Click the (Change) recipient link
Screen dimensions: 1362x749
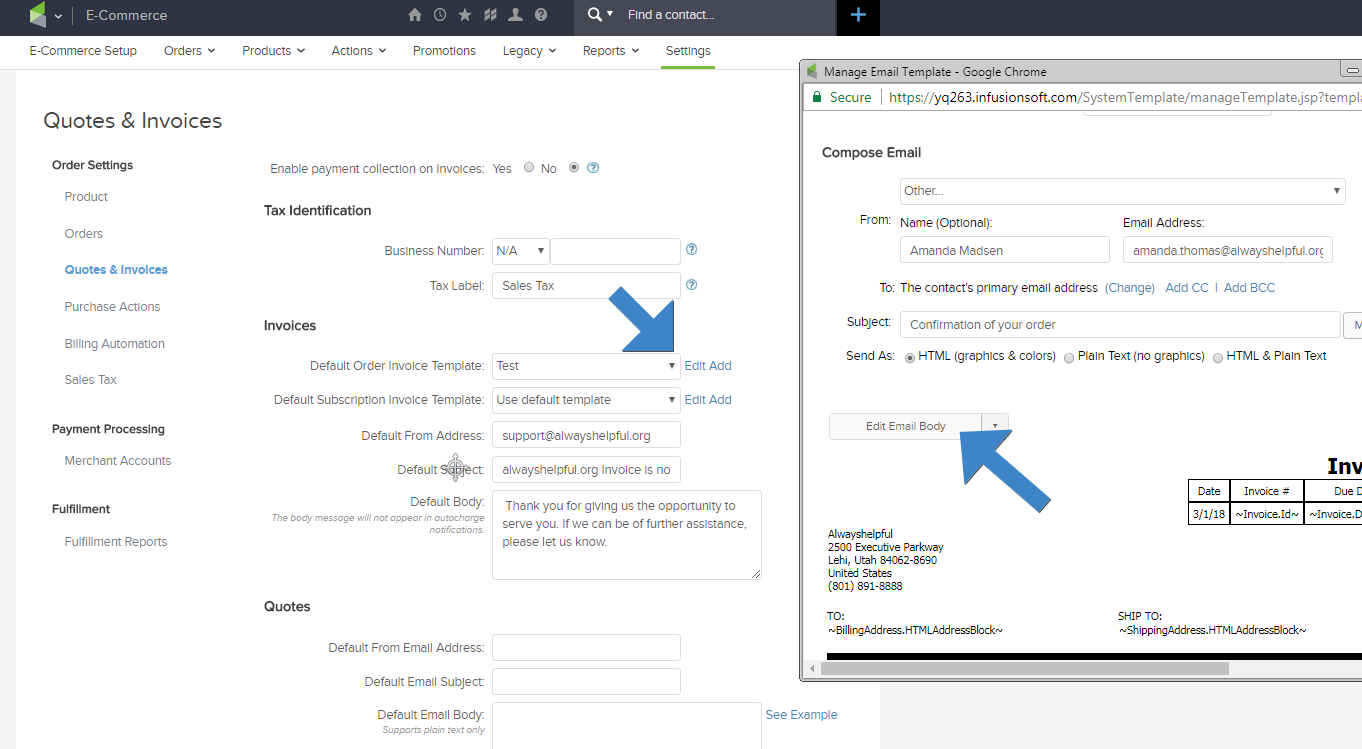click(1129, 288)
